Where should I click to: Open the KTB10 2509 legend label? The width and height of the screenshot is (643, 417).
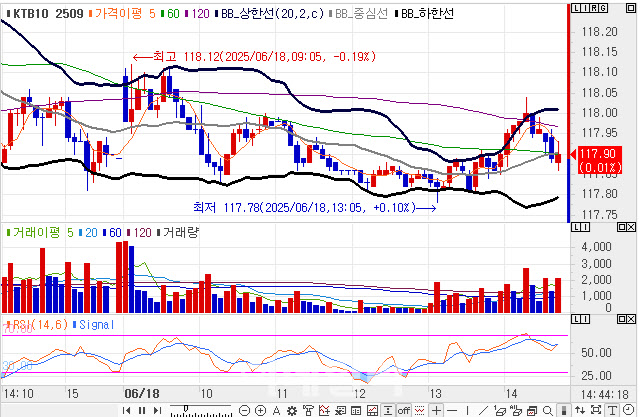(x=48, y=14)
